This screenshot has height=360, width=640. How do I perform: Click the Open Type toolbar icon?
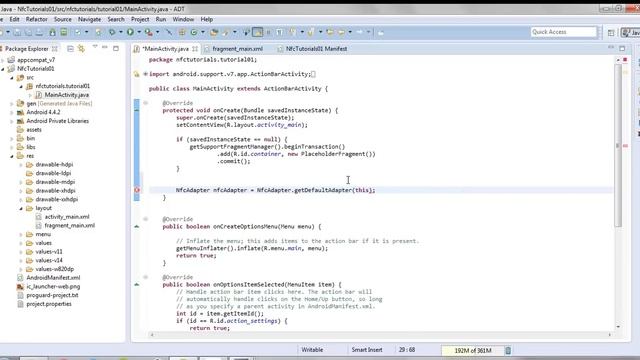pos(213,32)
